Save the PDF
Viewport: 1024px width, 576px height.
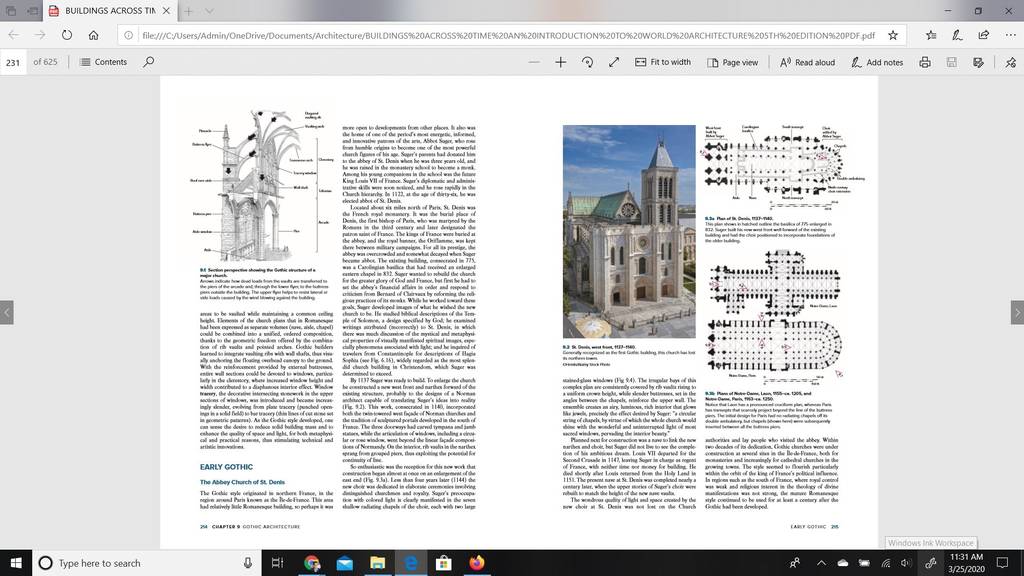[x=952, y=62]
